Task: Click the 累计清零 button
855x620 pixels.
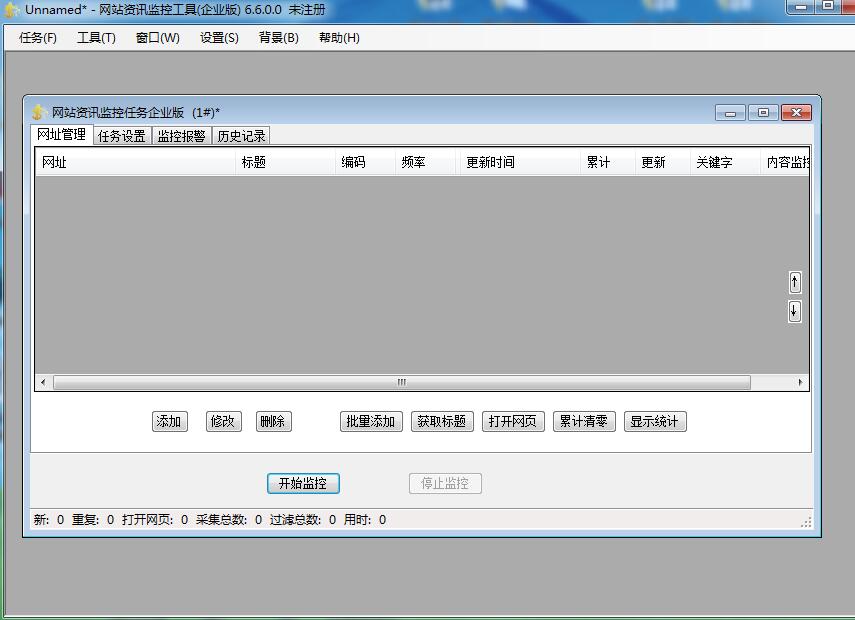Action: click(x=583, y=421)
